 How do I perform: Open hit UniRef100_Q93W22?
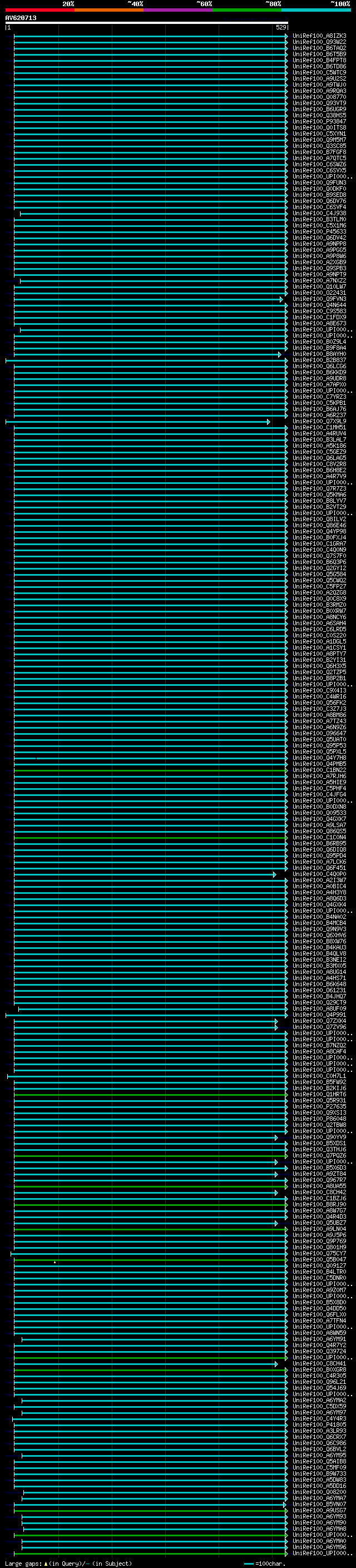[319, 43]
